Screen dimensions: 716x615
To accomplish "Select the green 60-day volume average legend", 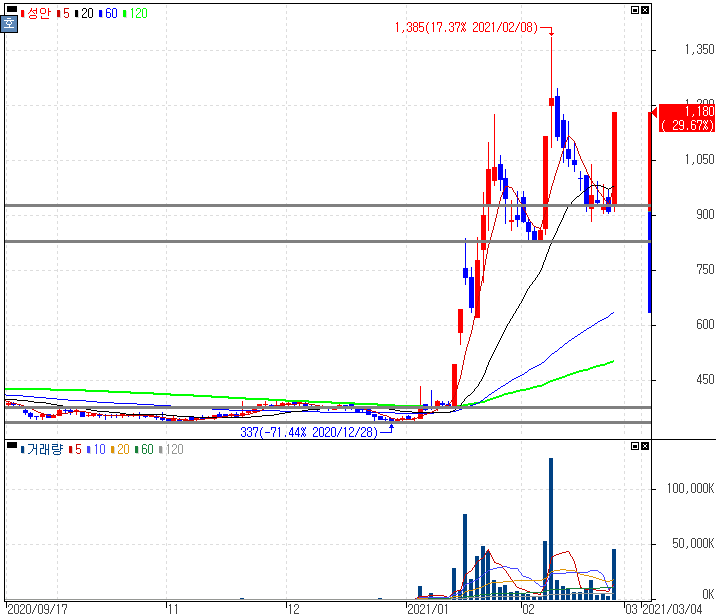I will coord(144,449).
